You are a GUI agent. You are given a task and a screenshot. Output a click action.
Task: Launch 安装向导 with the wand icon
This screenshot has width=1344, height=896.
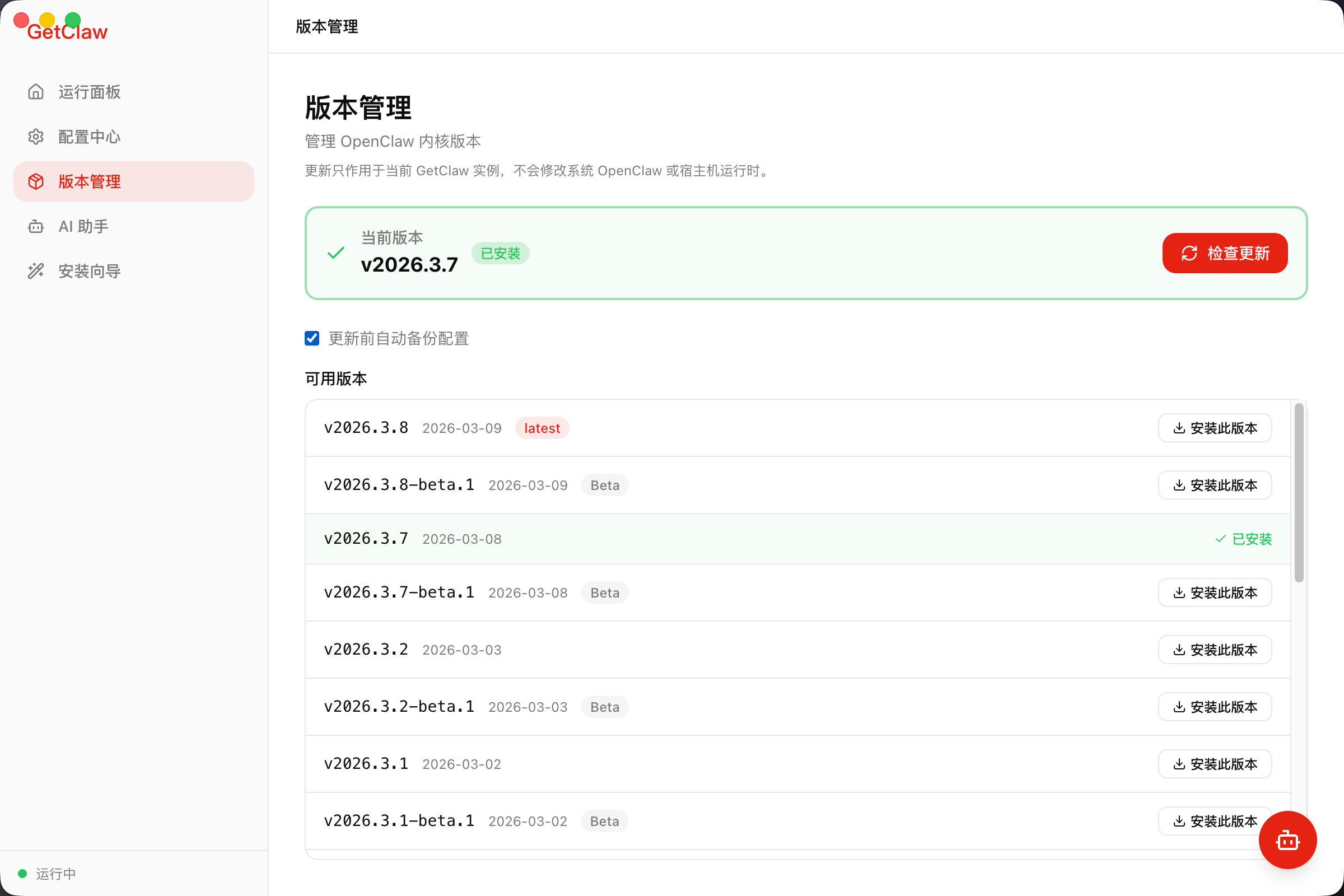click(35, 271)
